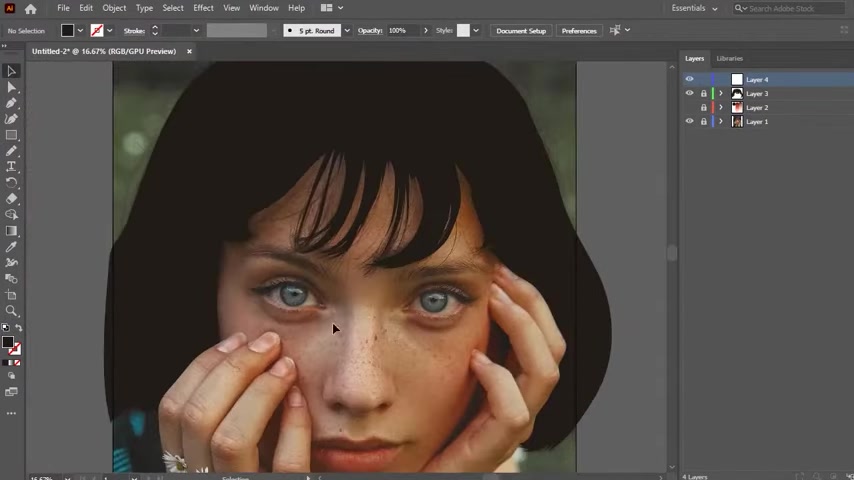Click the Preferences button

click(579, 31)
